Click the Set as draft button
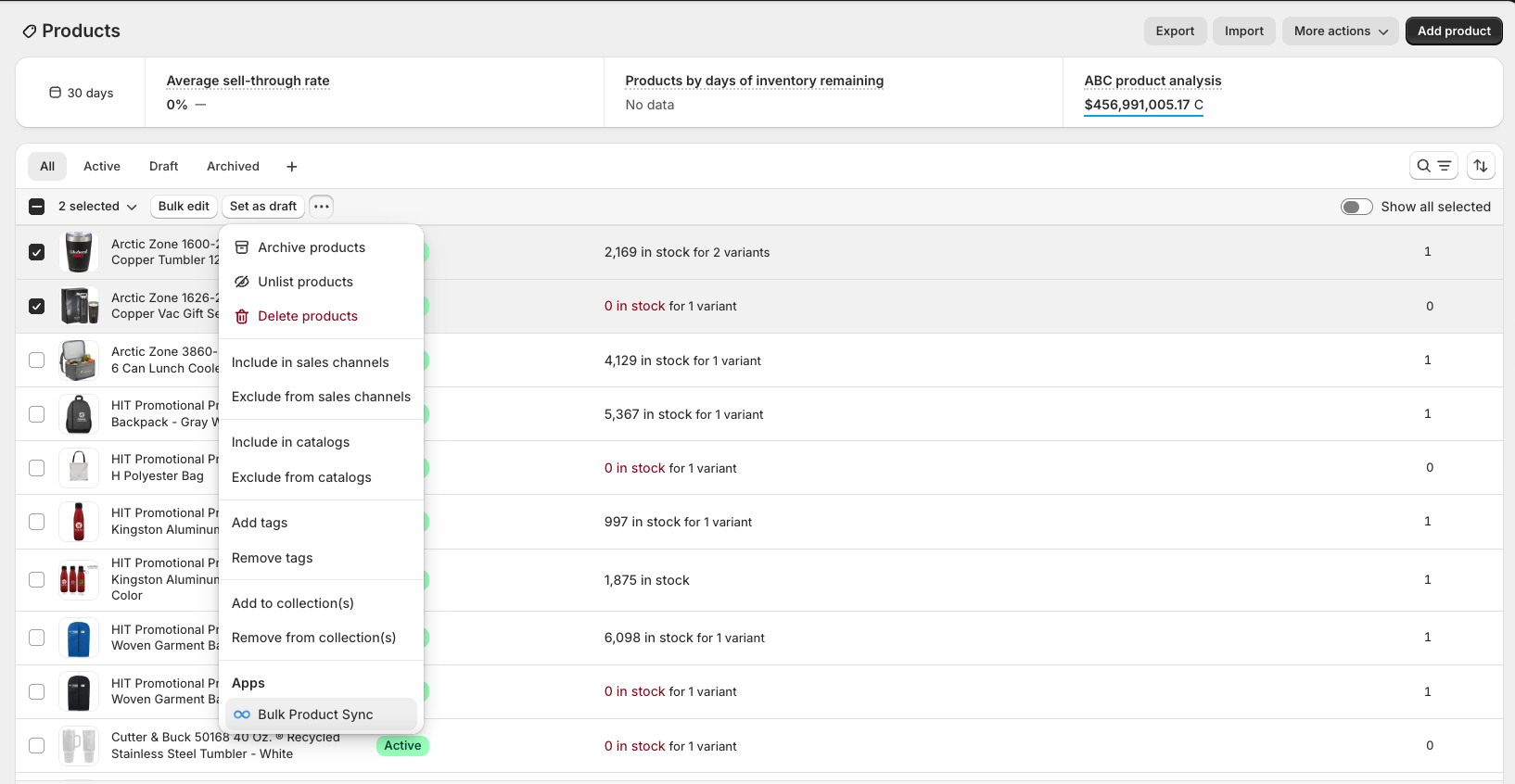The height and width of the screenshot is (784, 1515). coord(263,207)
